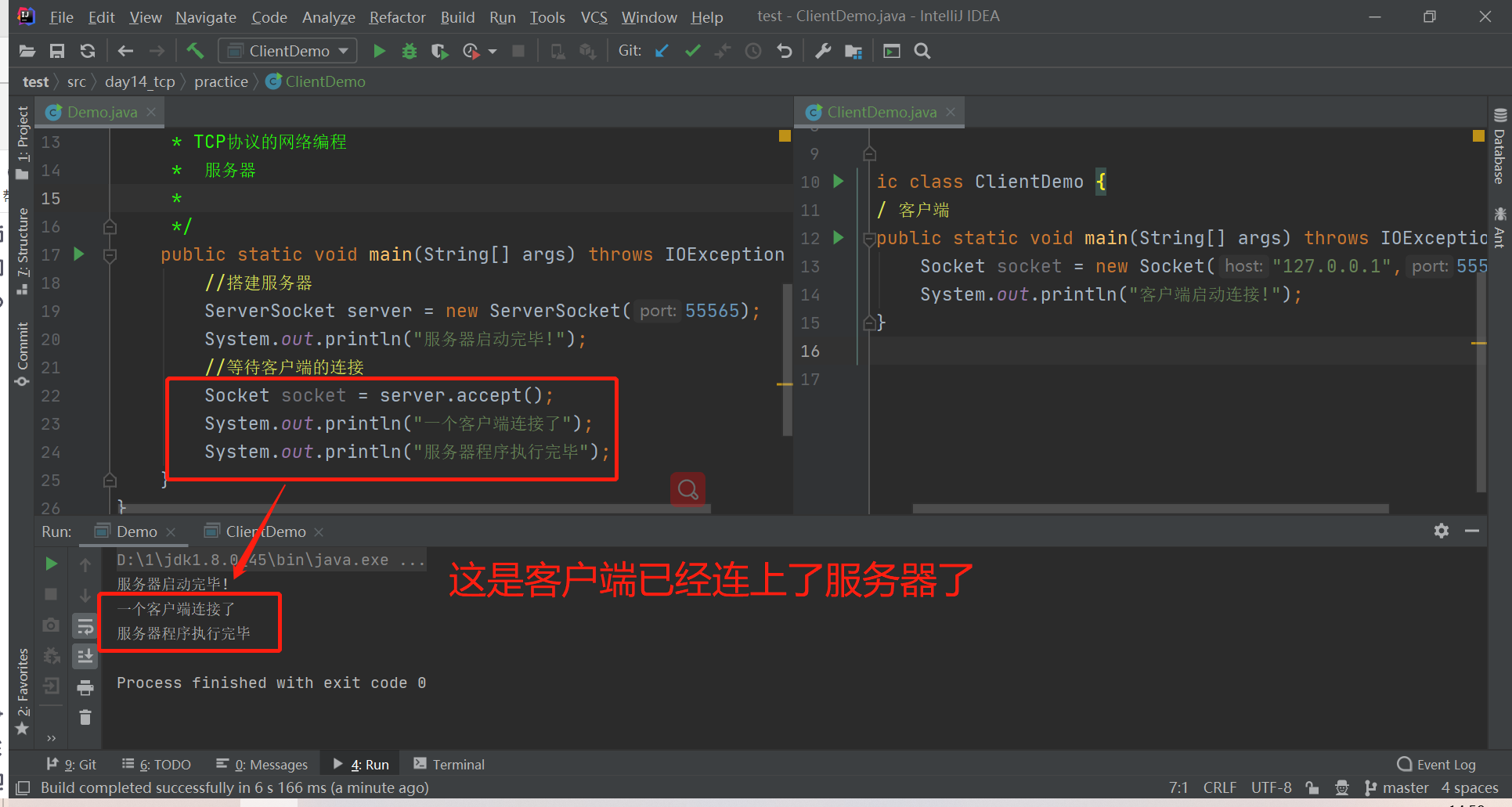Commit changes with the Git green checkmark

coord(692,51)
